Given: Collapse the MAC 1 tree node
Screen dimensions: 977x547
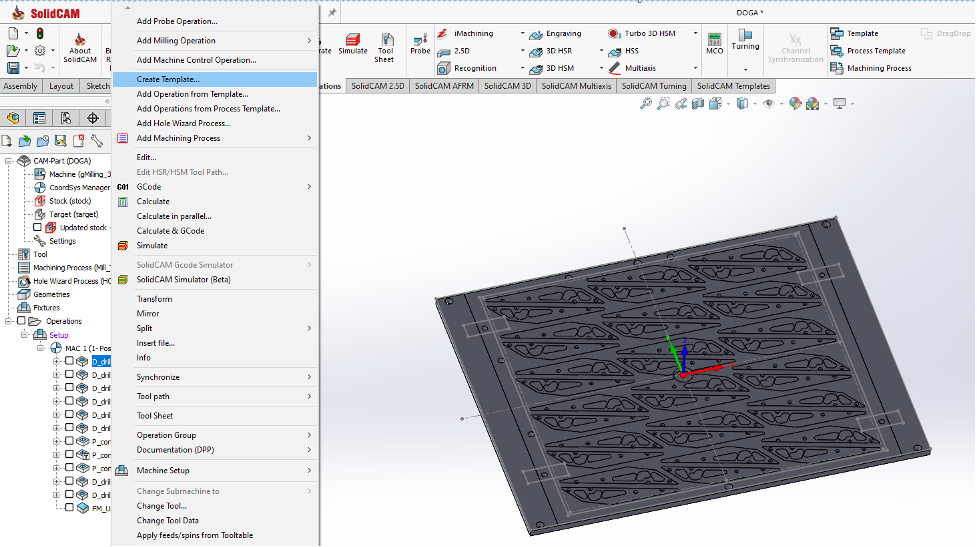Looking at the screenshot, I should [41, 348].
